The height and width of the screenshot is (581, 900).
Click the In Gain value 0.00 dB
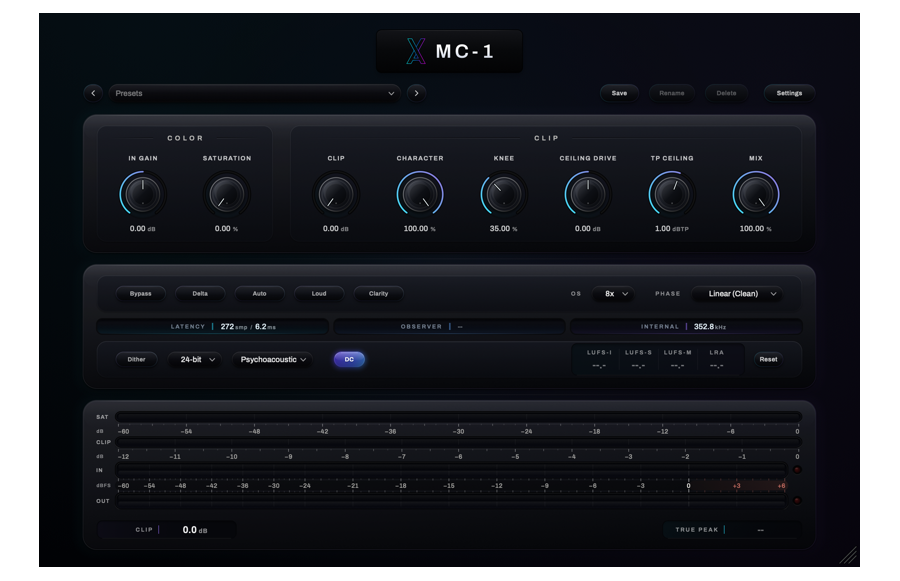[x=142, y=228]
